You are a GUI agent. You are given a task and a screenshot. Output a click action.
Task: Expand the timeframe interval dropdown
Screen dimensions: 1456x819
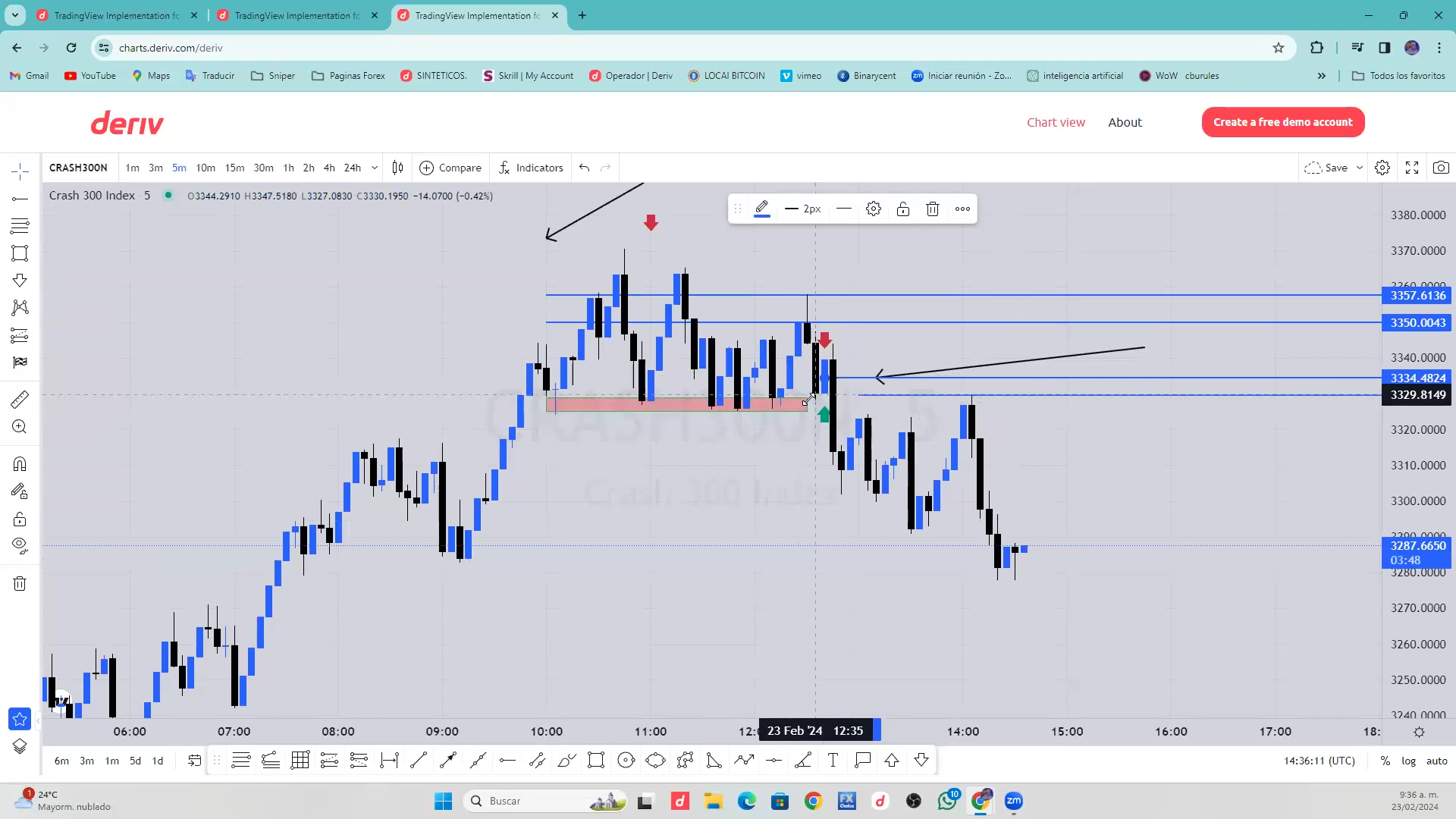(375, 168)
